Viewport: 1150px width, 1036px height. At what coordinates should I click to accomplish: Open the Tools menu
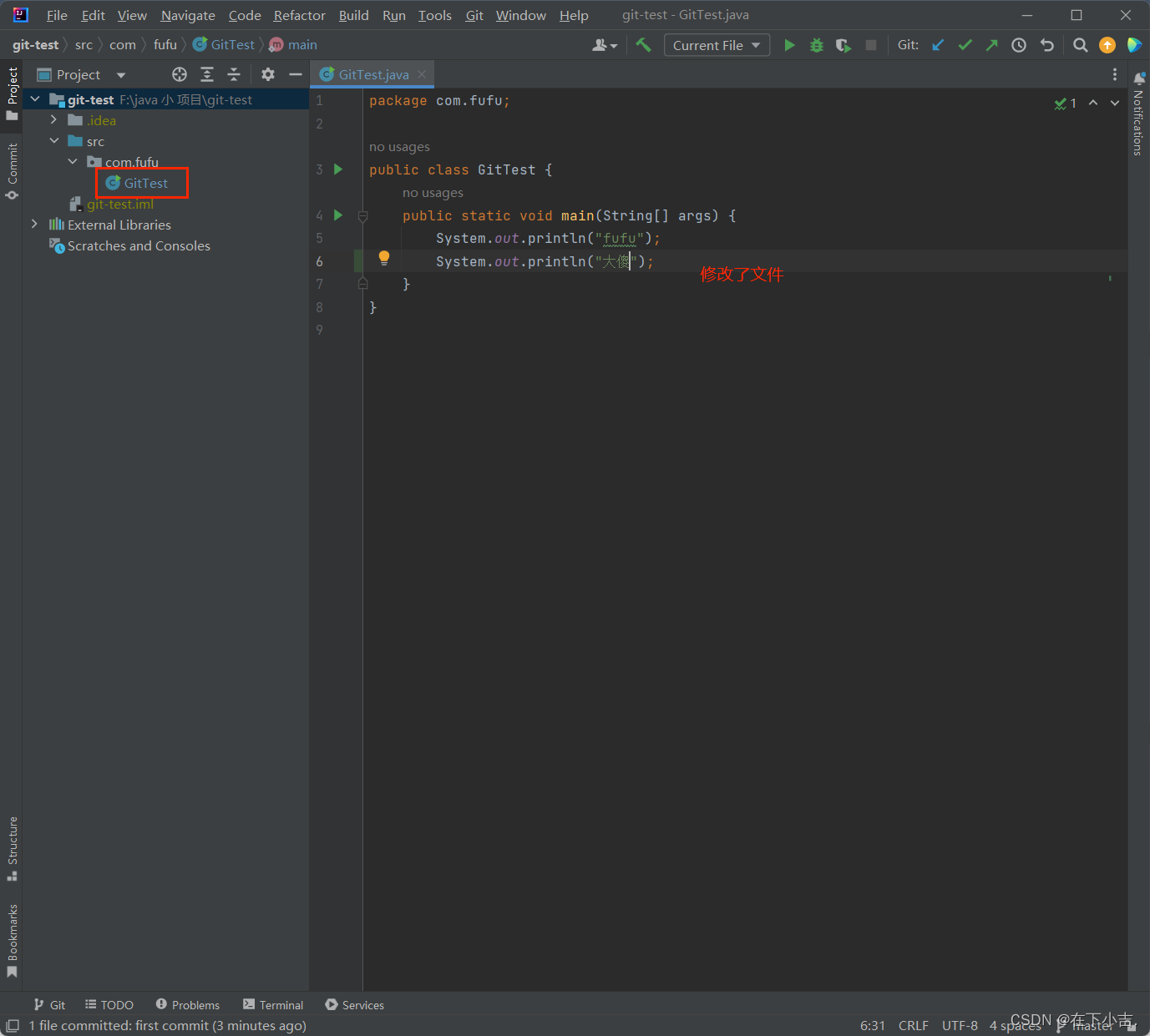pyautogui.click(x=434, y=15)
